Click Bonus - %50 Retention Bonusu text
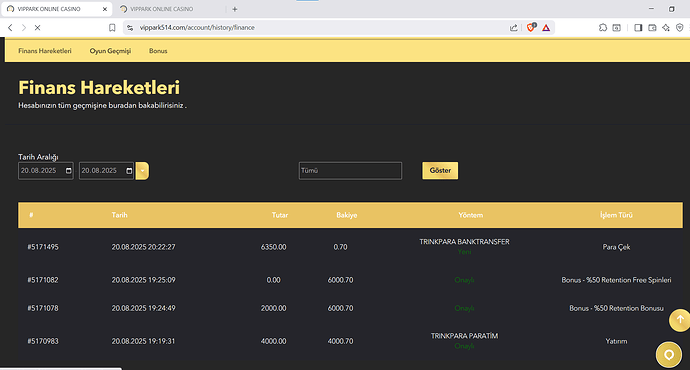The image size is (690, 370). [616, 308]
